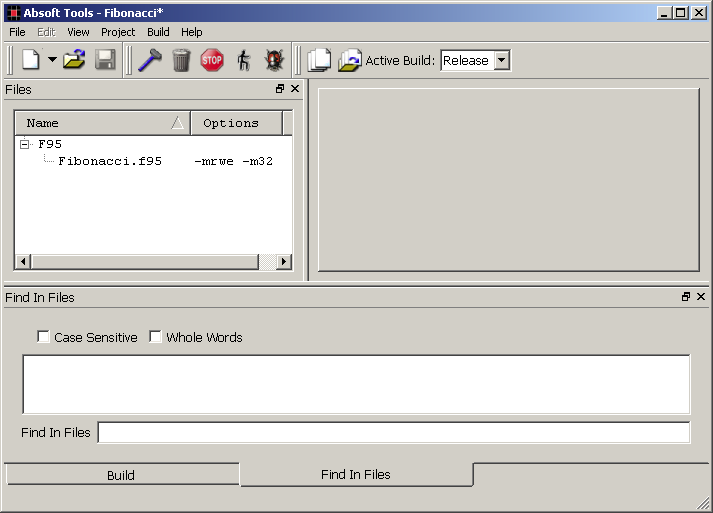
Task: Maximize the Absoft Tools window
Action: coord(680,13)
